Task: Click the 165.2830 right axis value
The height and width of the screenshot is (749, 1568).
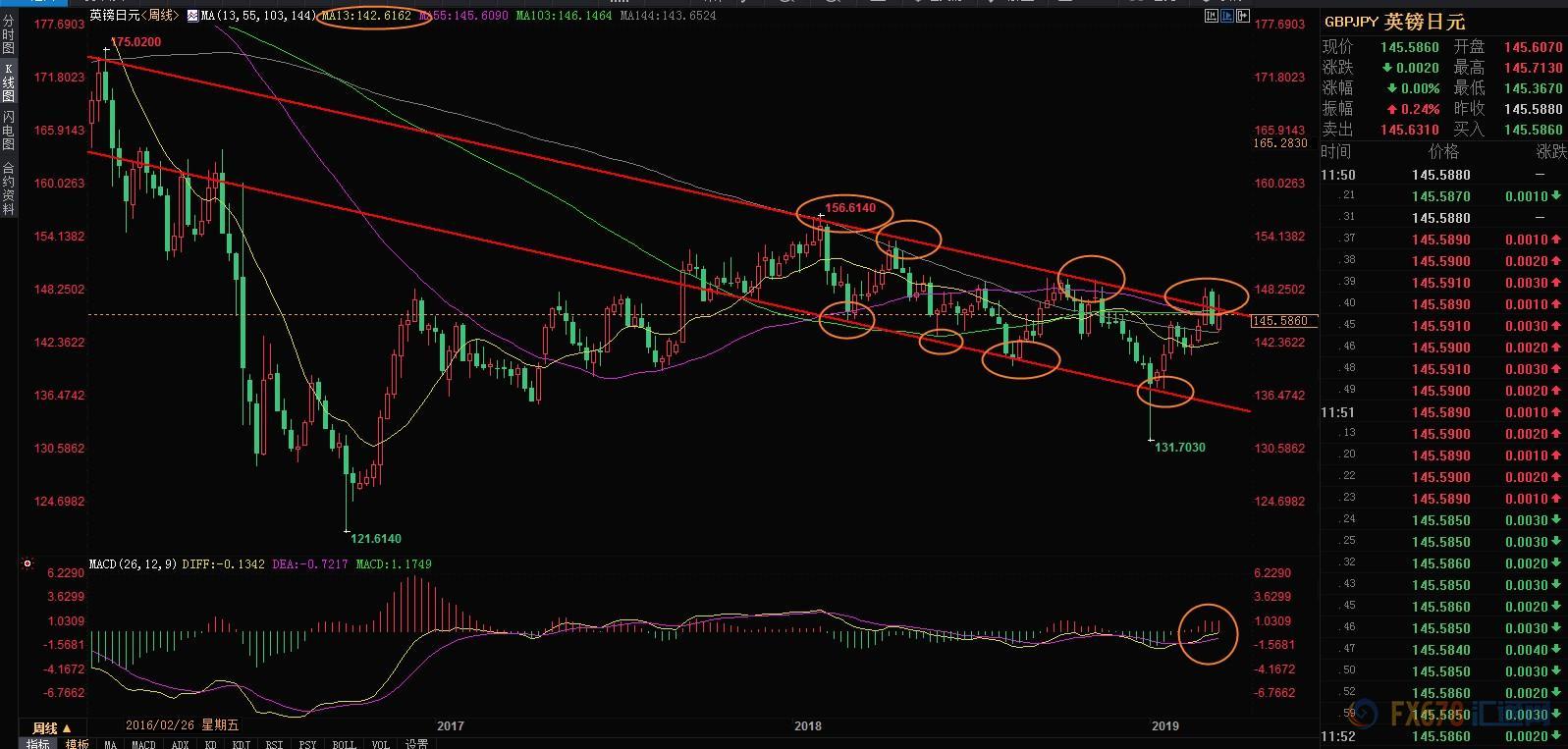Action: 1280,143
